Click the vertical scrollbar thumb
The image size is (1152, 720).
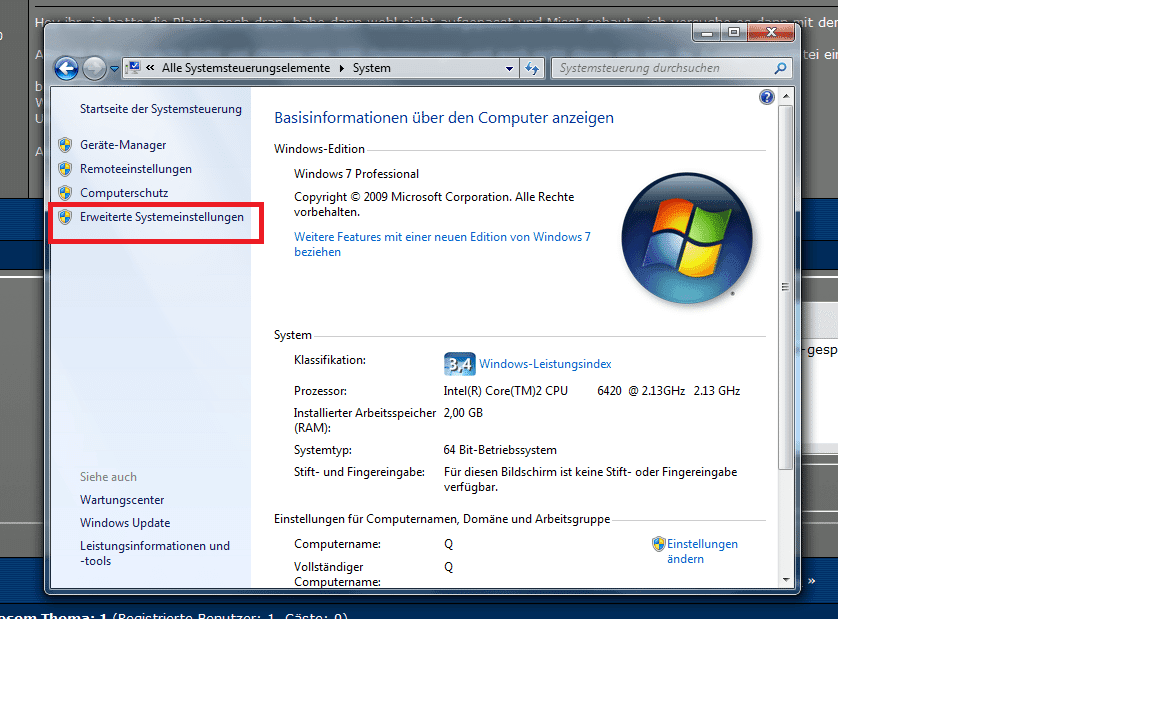coord(786,287)
